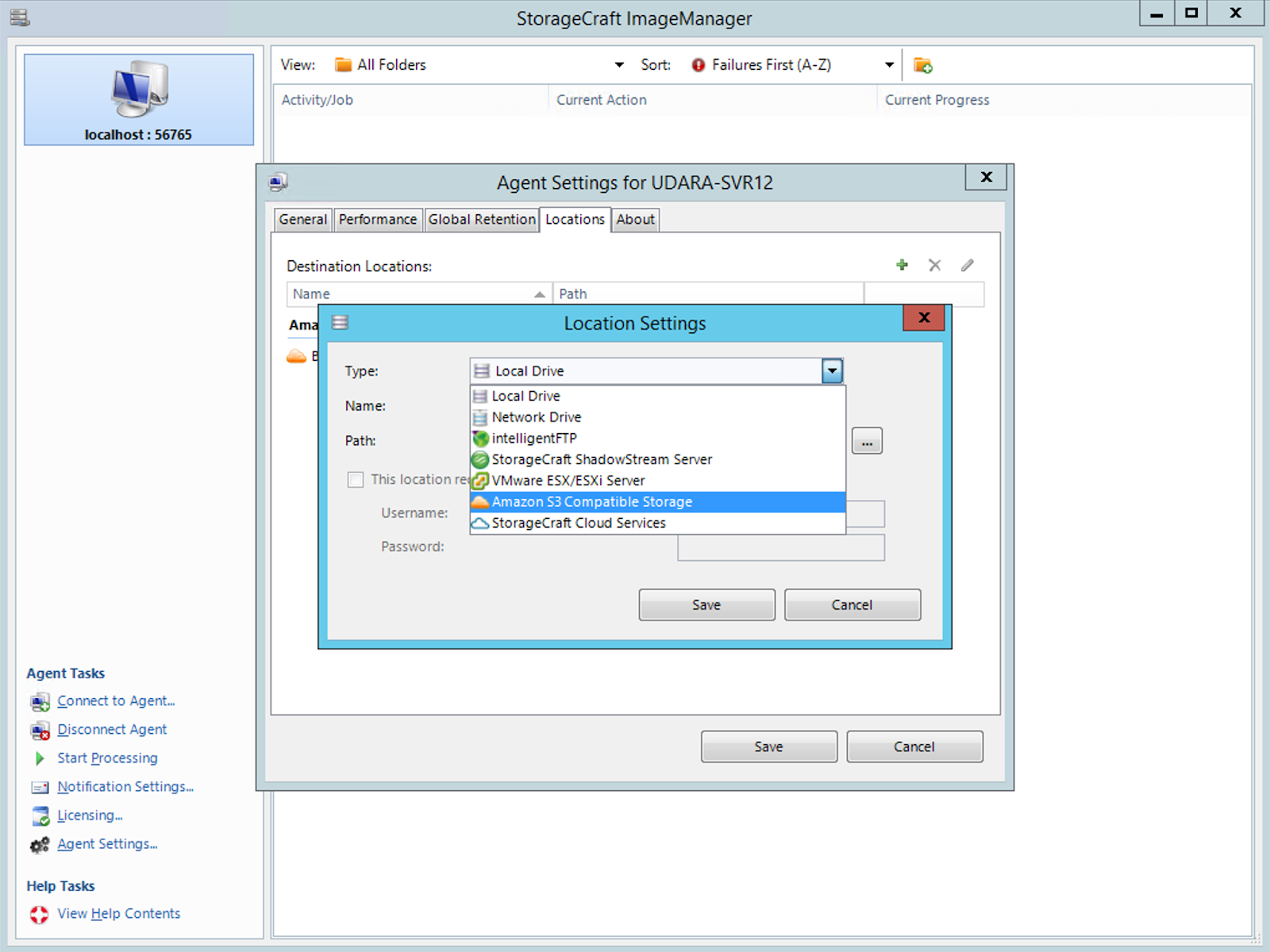Open the Agent Settings link
This screenshot has height=952, width=1270.
tap(107, 844)
